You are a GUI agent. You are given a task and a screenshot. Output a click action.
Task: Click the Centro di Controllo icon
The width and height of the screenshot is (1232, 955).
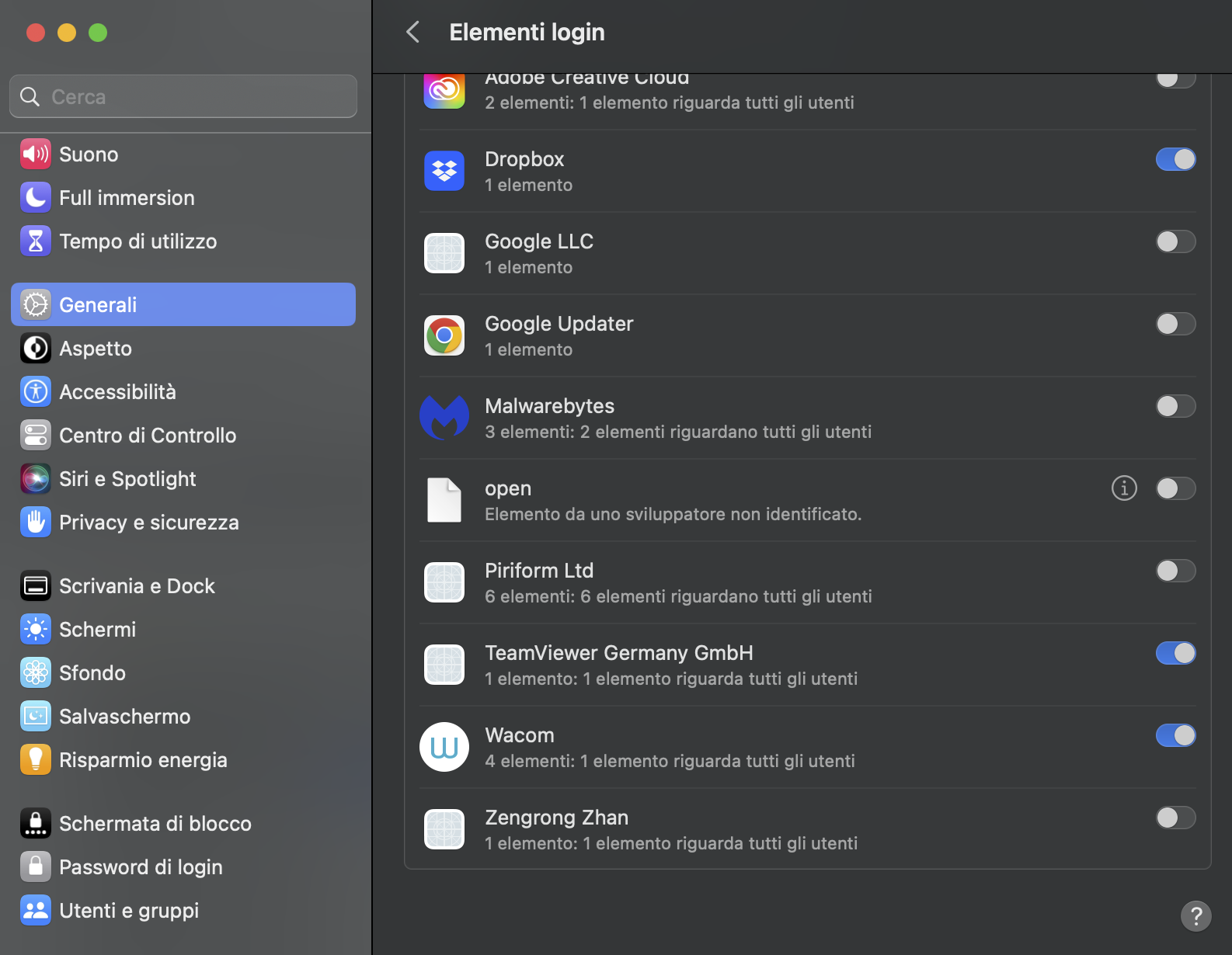36,435
